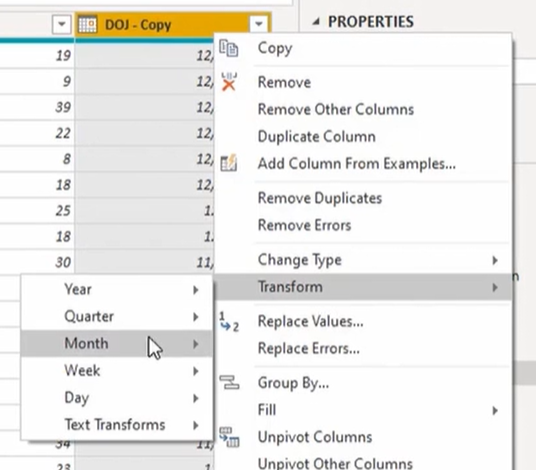536x470 pixels.
Task: Select Duplicate Column entry
Action: point(317,136)
